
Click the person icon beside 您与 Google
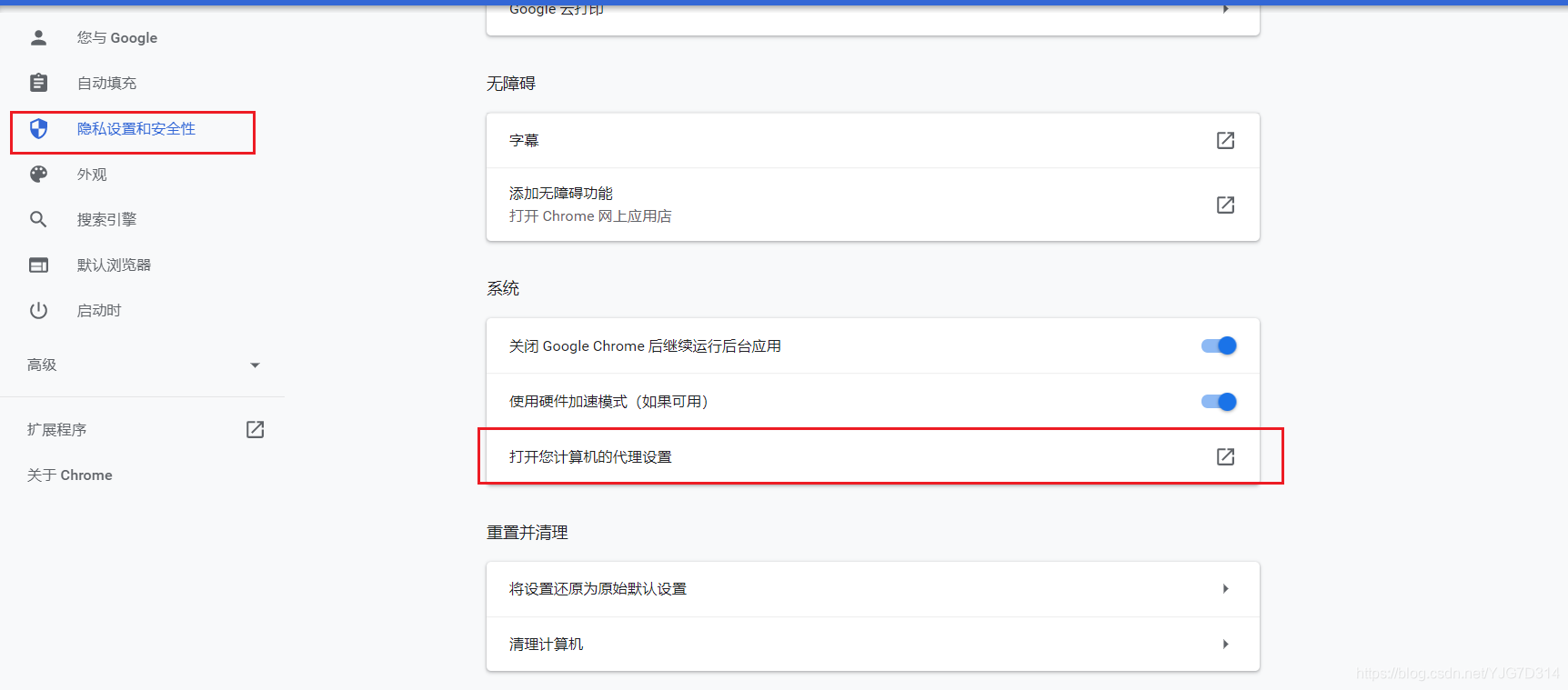tap(38, 37)
